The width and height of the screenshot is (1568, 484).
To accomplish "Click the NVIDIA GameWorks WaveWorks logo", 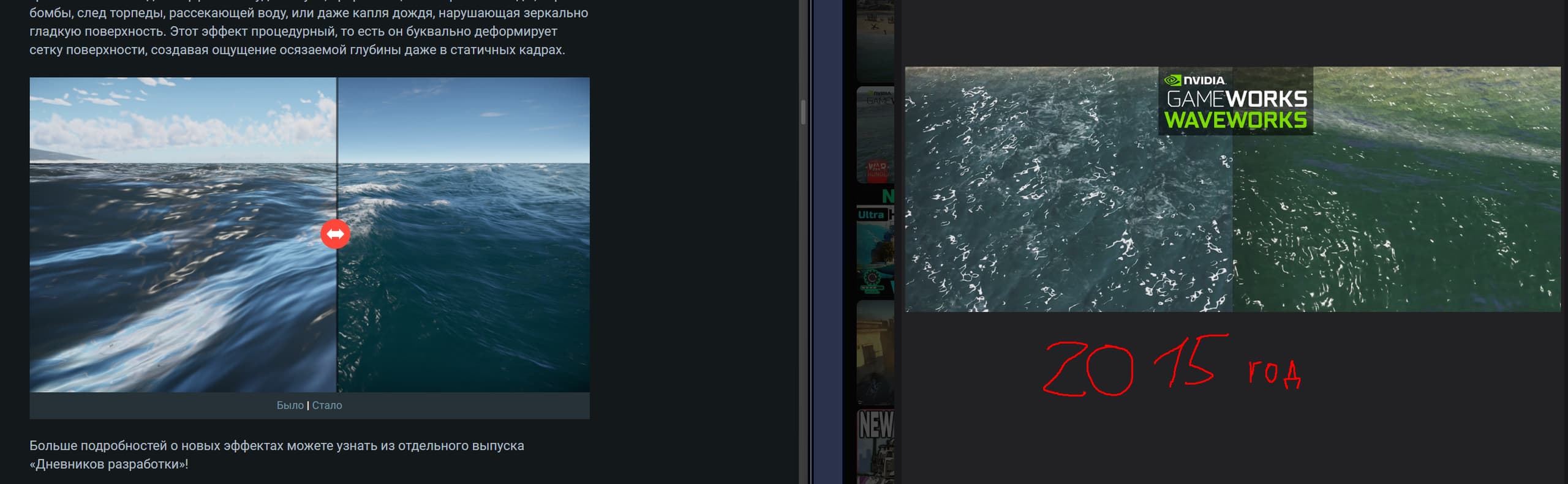I will click(1235, 102).
